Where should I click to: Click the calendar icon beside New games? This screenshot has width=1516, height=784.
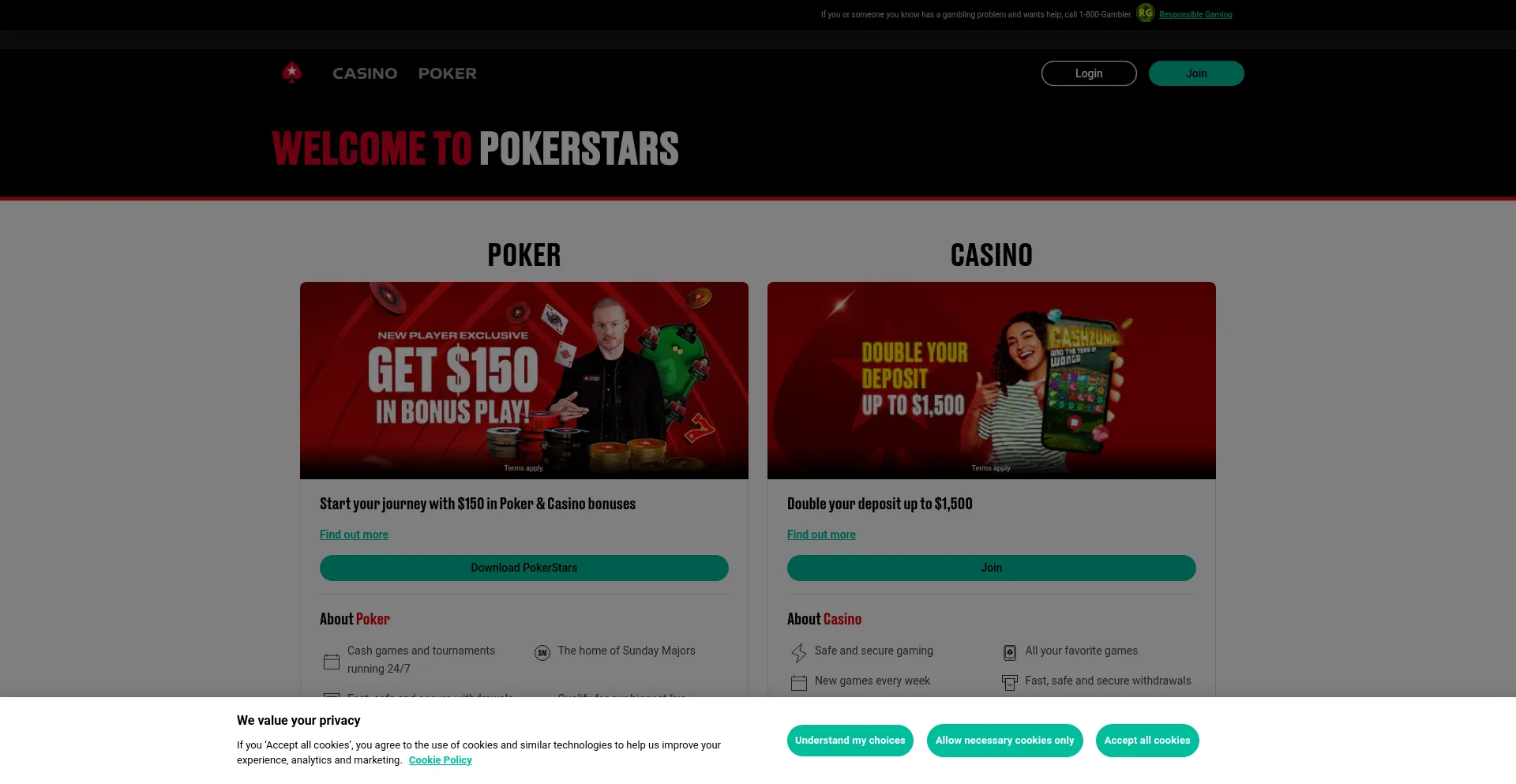(x=799, y=683)
